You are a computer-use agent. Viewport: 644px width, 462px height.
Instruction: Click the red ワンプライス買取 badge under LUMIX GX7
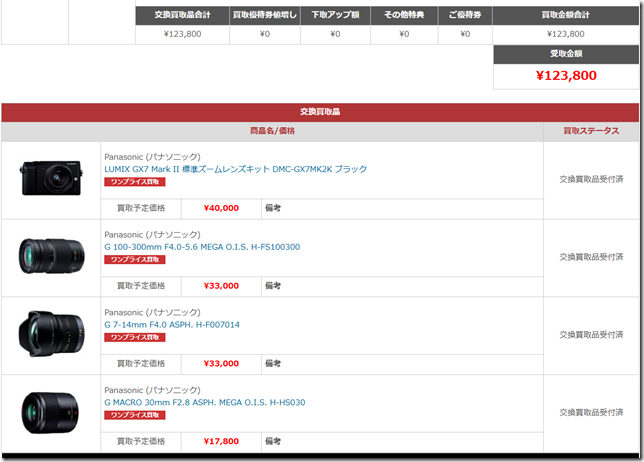click(x=134, y=182)
